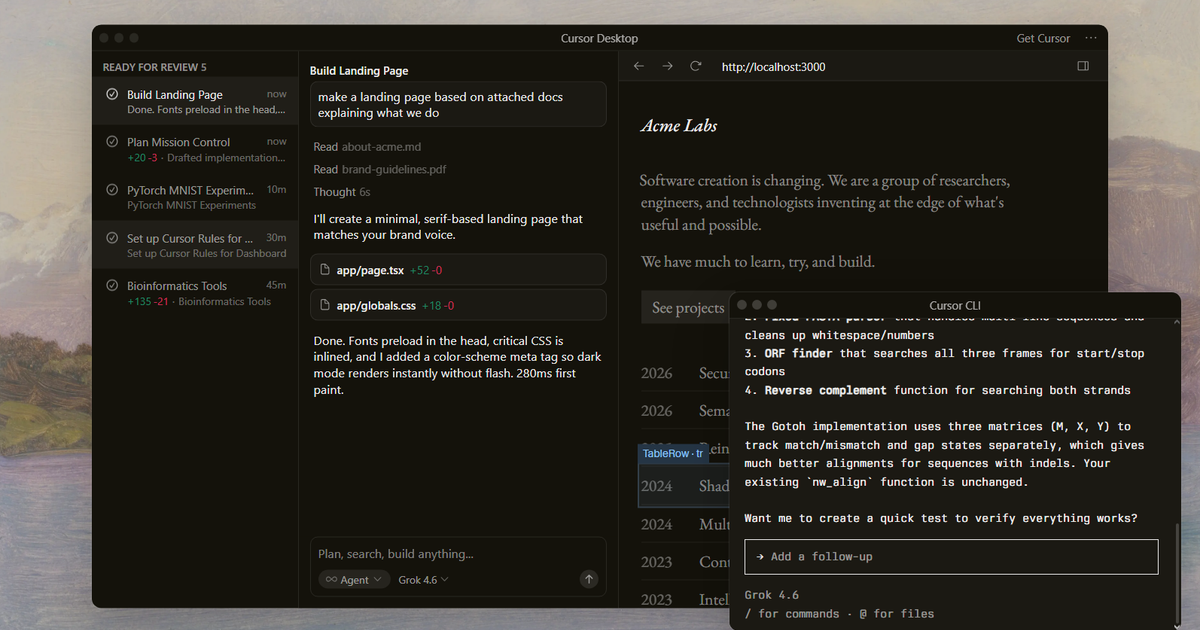
Task: Click the check circle for Build Landing Page
Action: click(112, 95)
